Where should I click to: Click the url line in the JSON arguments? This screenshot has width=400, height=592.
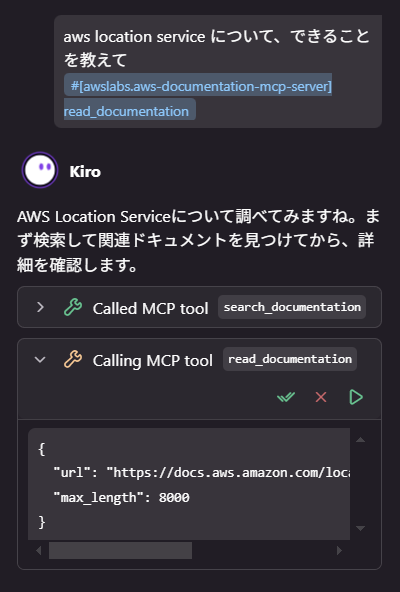pyautogui.click(x=202, y=472)
